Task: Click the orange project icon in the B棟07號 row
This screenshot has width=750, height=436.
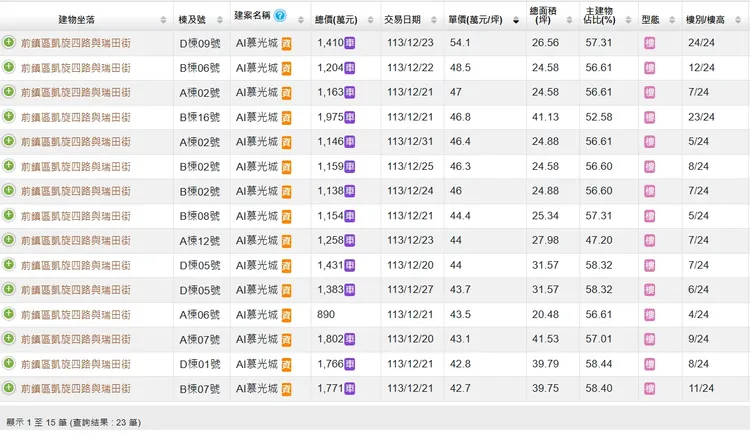Action: pyautogui.click(x=286, y=389)
